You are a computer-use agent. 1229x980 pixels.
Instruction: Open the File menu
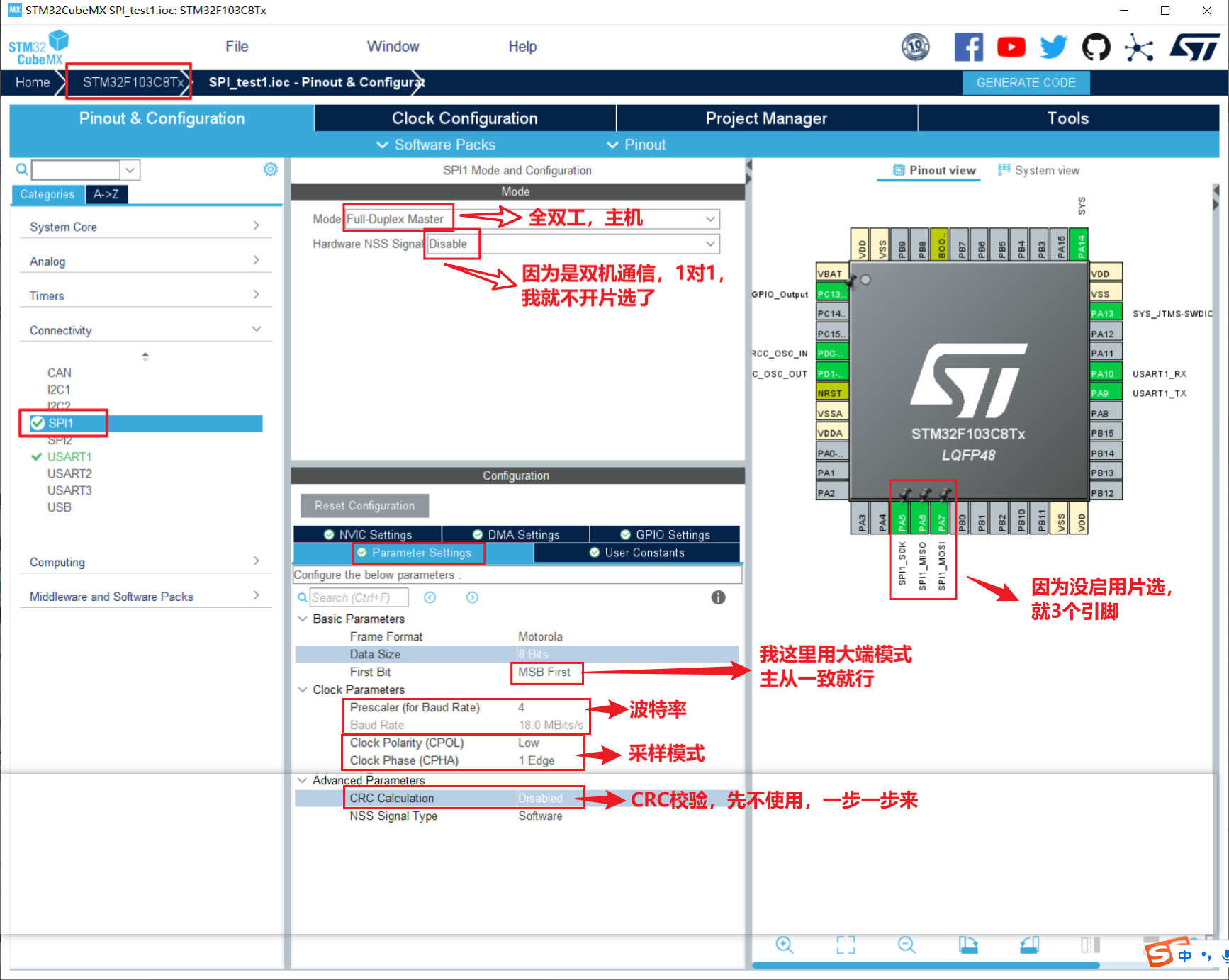click(237, 47)
